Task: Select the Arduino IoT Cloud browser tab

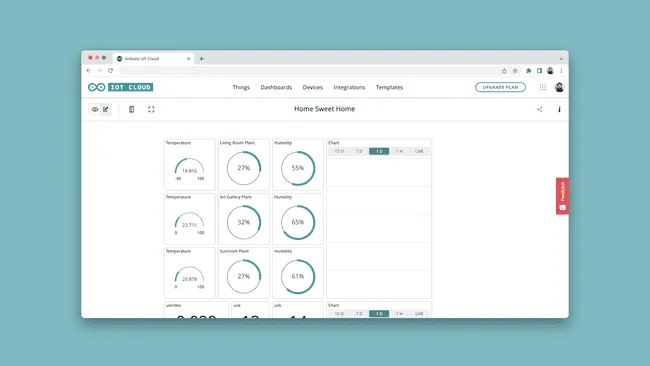Action: [x=153, y=59]
